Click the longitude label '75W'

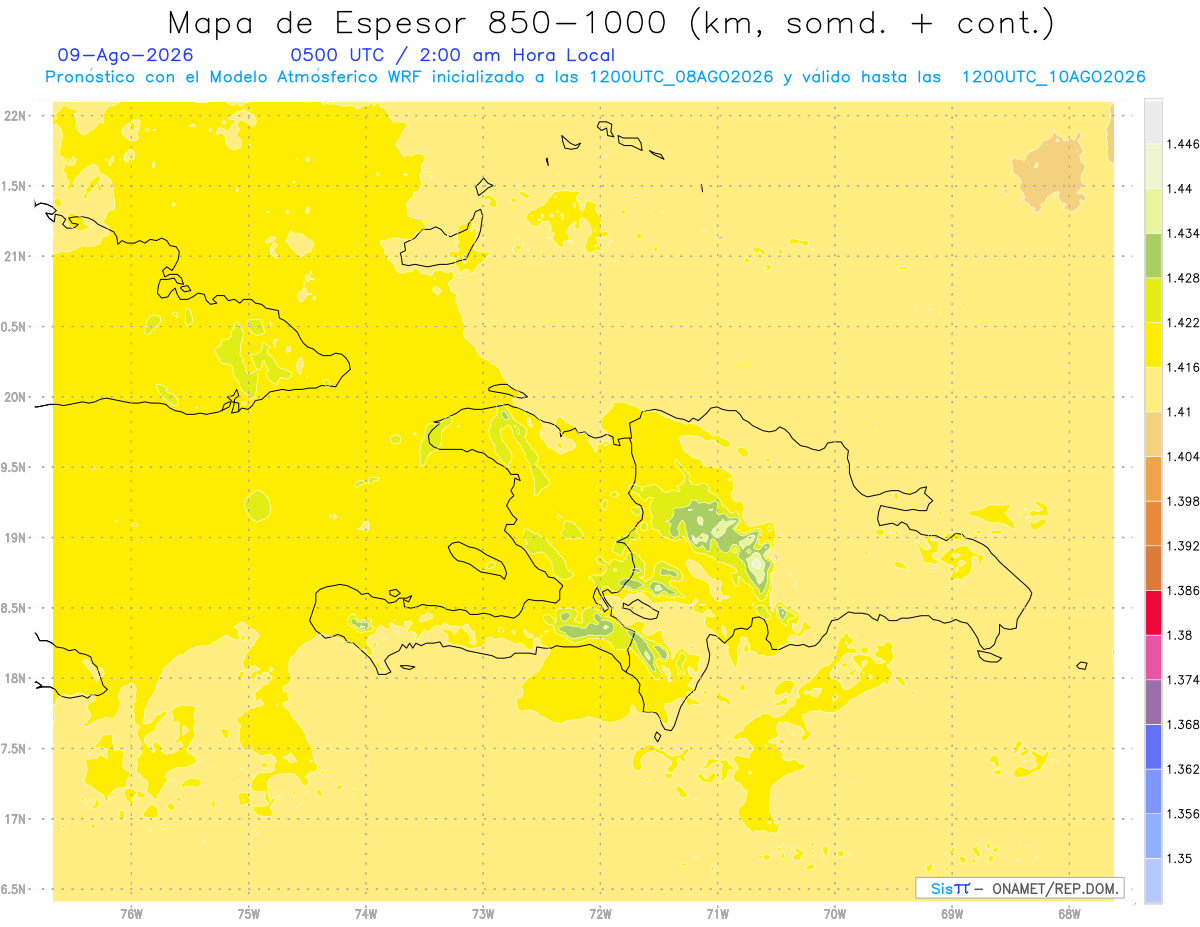coord(249,914)
